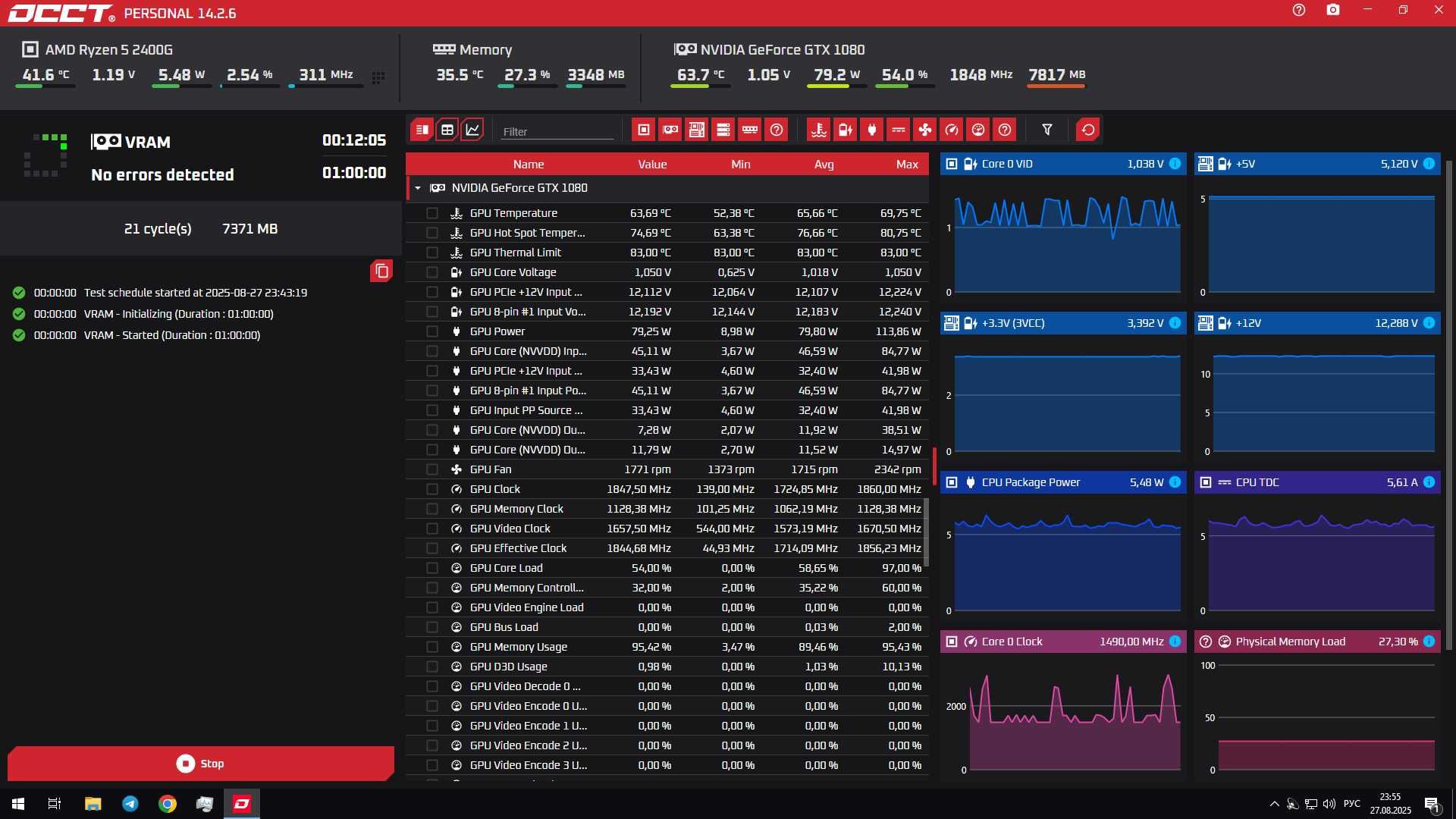Toggle fan sensor type filter
Viewport: 1456px width, 819px height.
pyautogui.click(x=925, y=130)
